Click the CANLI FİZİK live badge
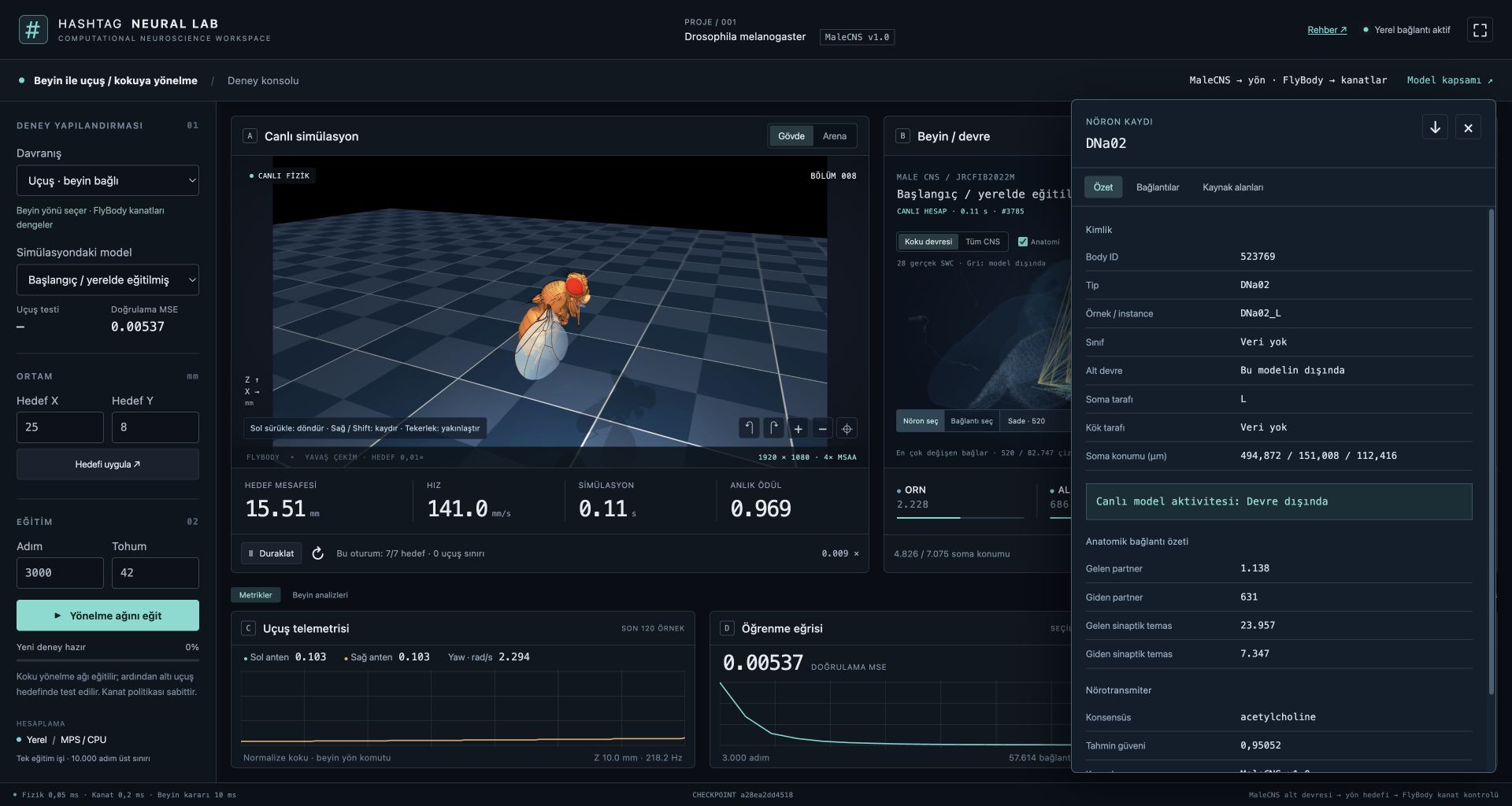Screen dimensions: 1512x806 click(280, 176)
